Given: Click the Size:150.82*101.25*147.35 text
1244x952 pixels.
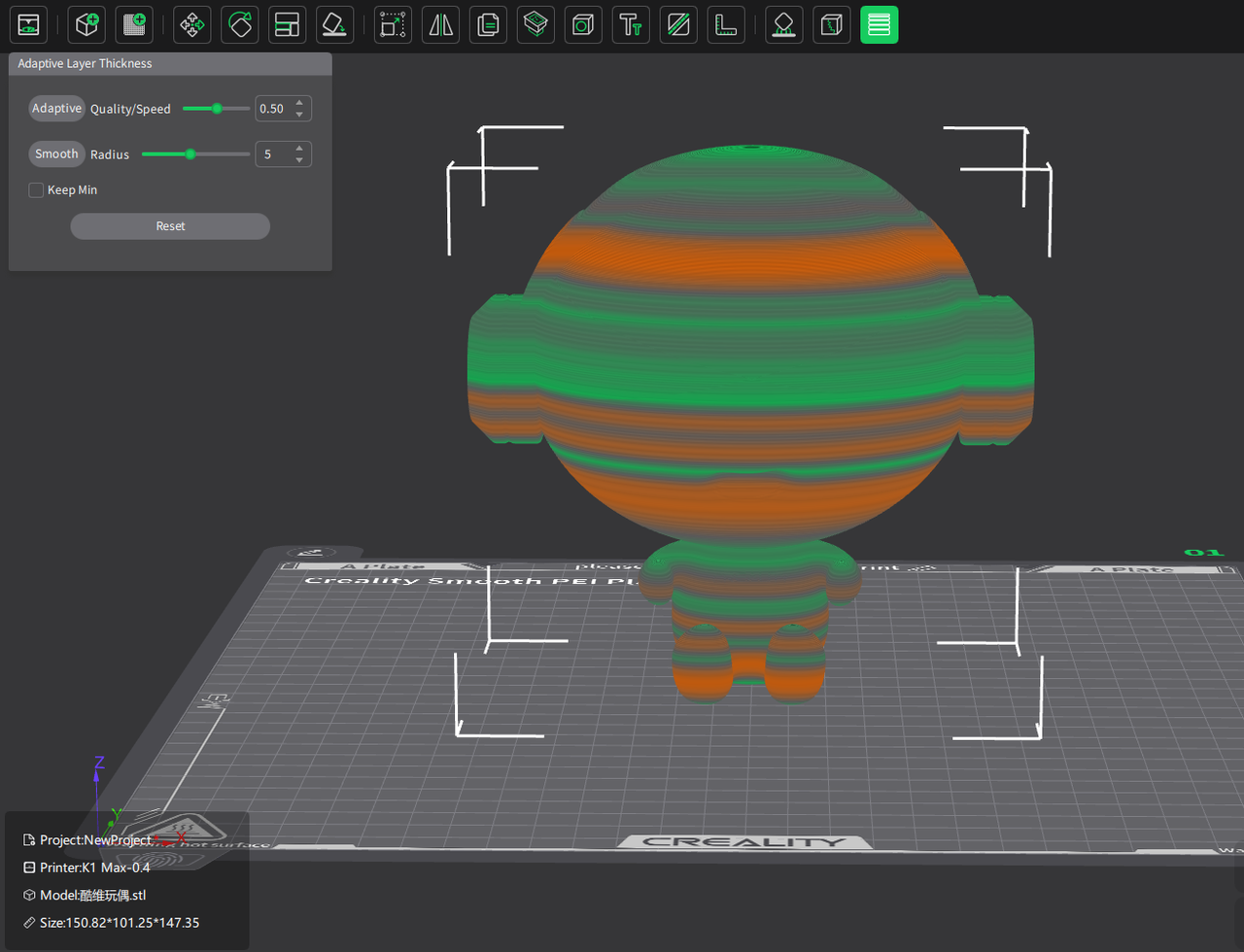Looking at the screenshot, I should (120, 923).
